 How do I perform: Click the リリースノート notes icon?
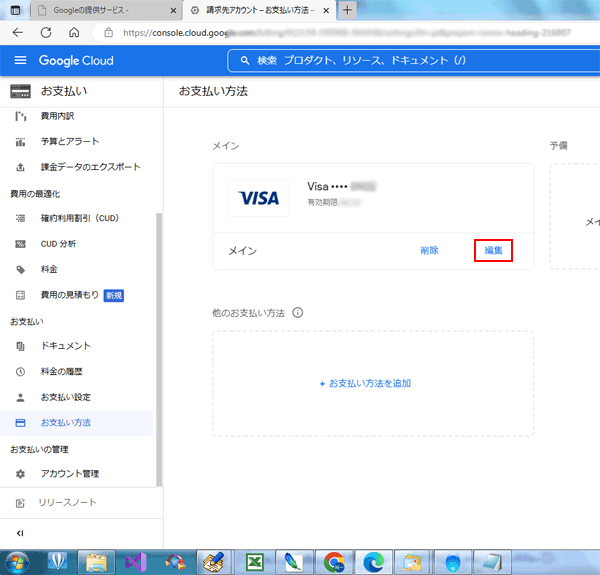[x=20, y=503]
